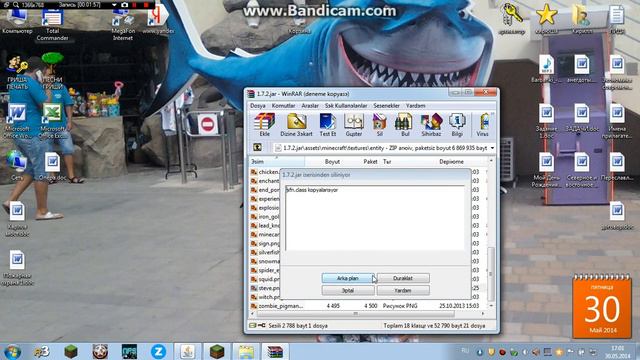Click the file explorer folder taskbar icon
This screenshot has width=640, height=360.
[x=246, y=351]
